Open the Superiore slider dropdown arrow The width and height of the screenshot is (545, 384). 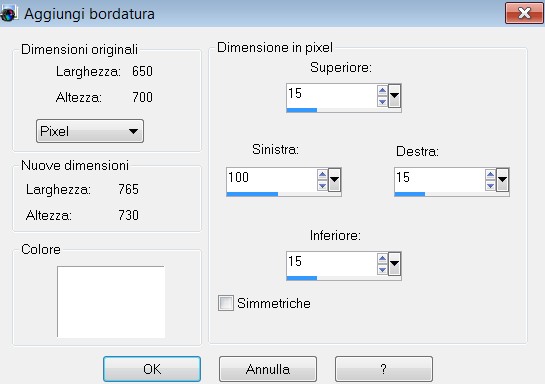(394, 96)
